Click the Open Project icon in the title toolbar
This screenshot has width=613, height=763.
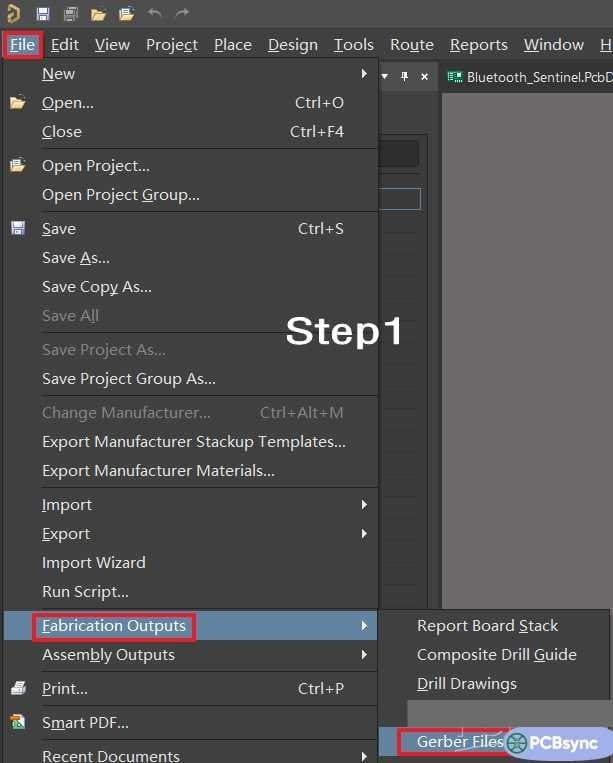tap(126, 14)
